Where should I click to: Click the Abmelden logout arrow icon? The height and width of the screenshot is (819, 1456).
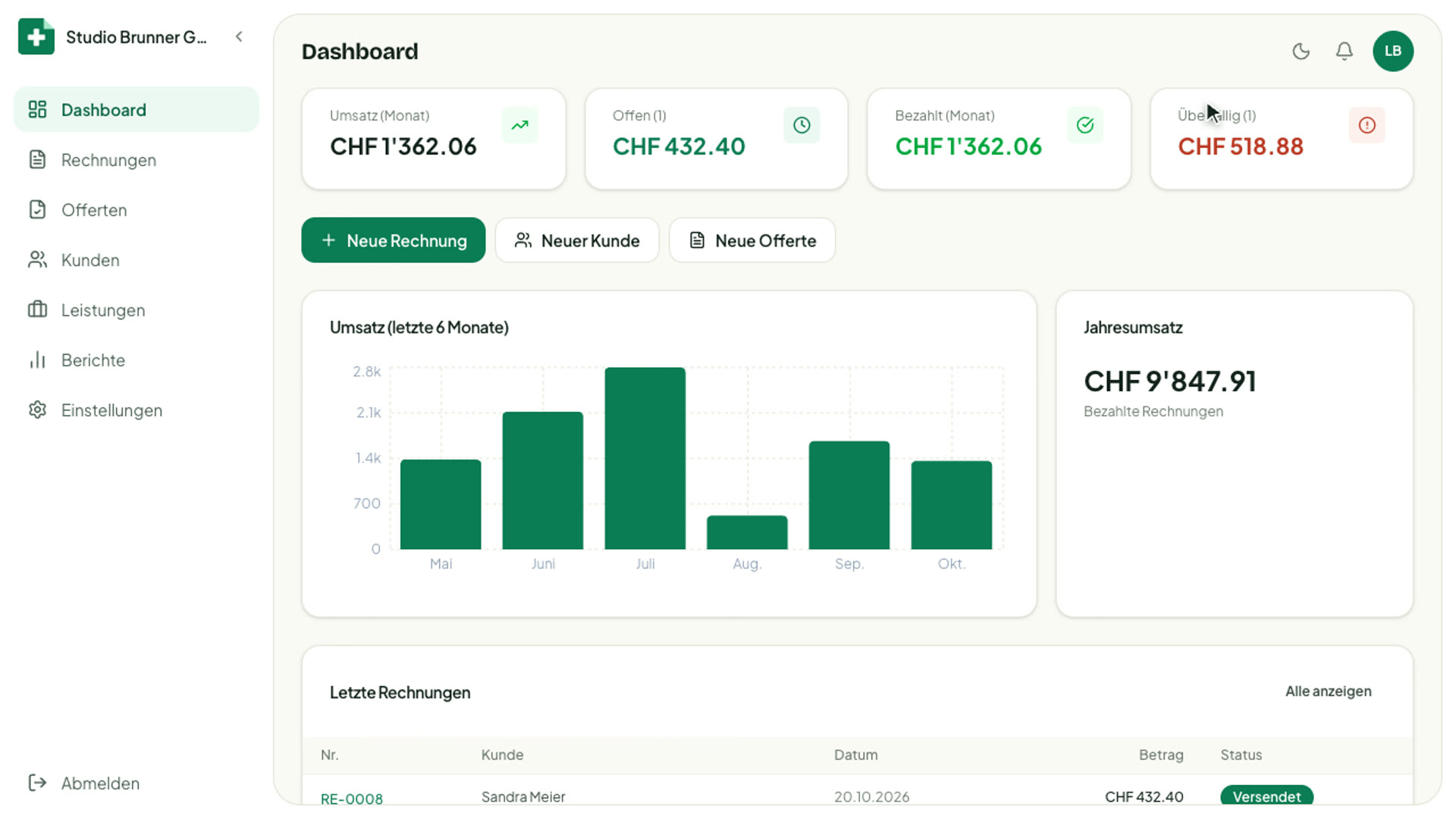pyautogui.click(x=37, y=783)
